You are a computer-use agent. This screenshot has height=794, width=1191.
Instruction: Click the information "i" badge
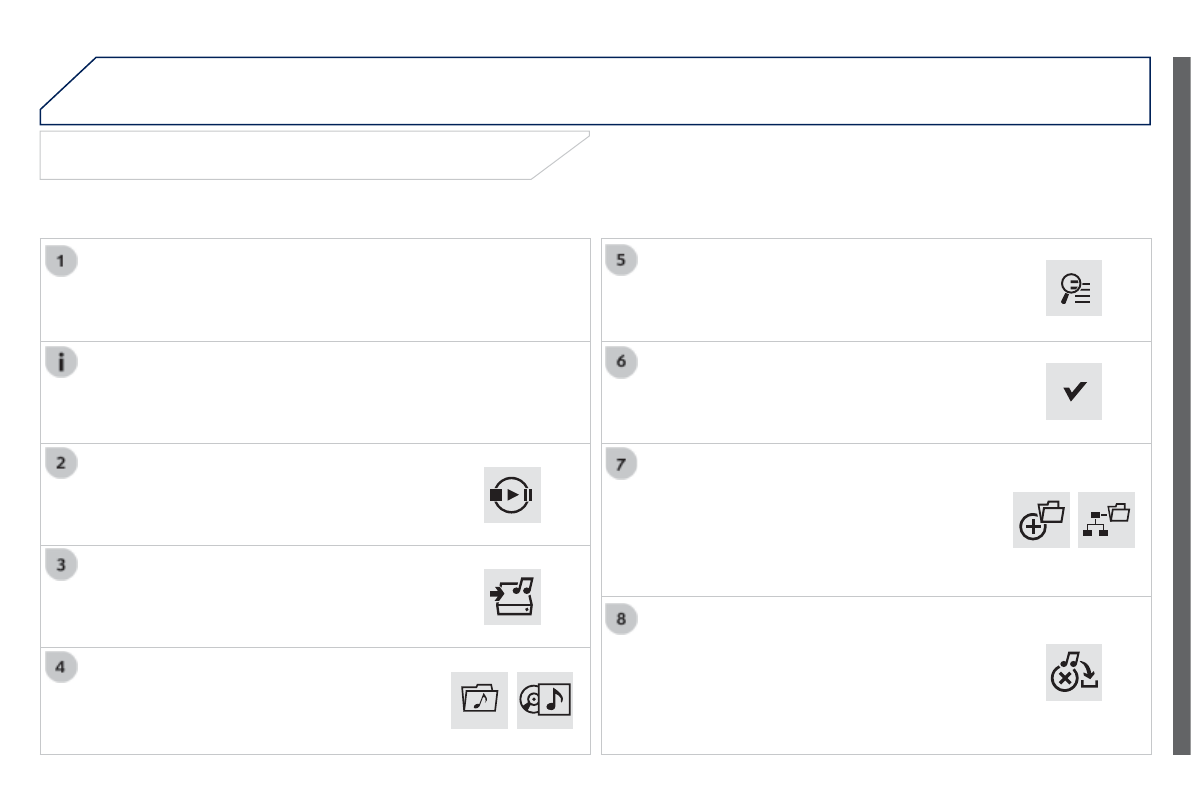[x=62, y=363]
